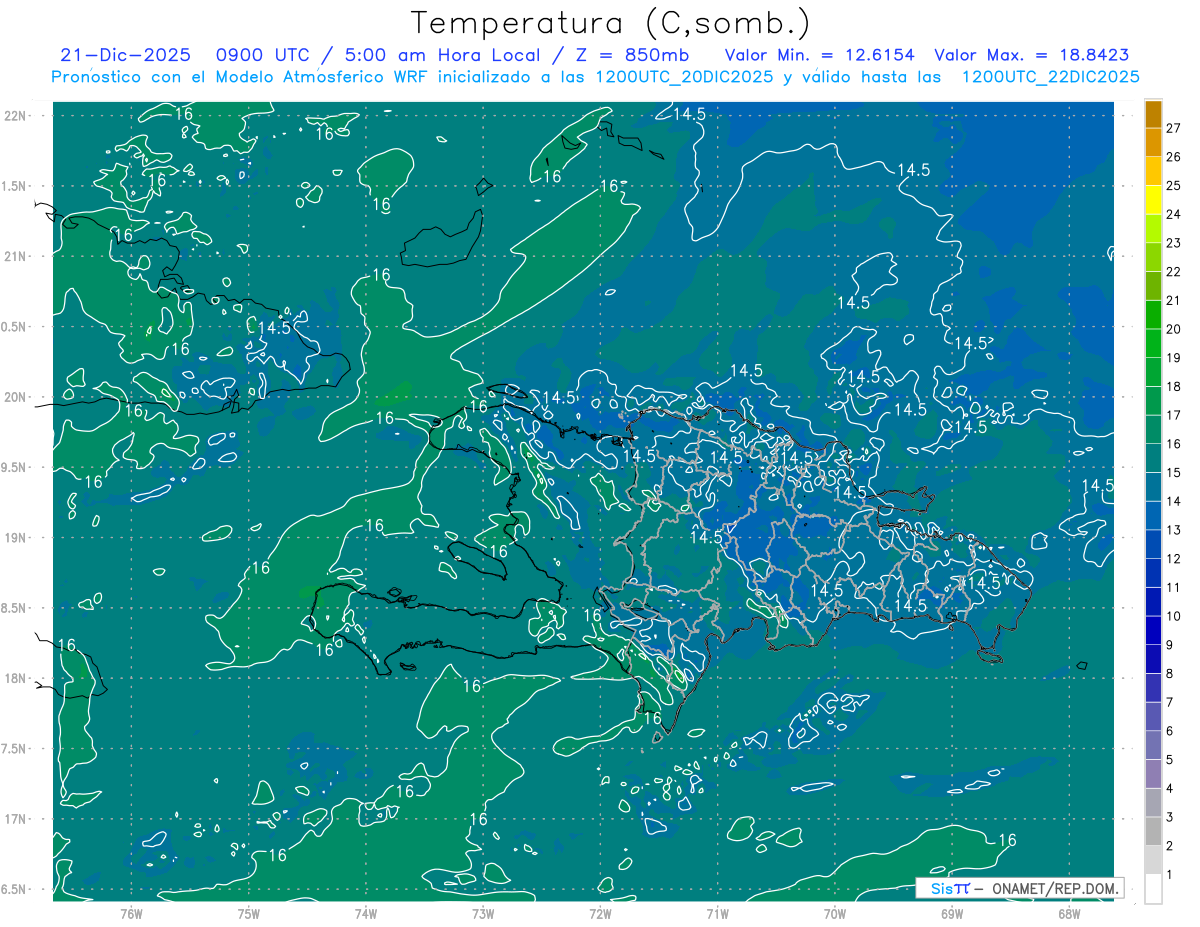1200x927 pixels.
Task: Click latitude axis label "17N"
Action: pyautogui.click(x=16, y=819)
